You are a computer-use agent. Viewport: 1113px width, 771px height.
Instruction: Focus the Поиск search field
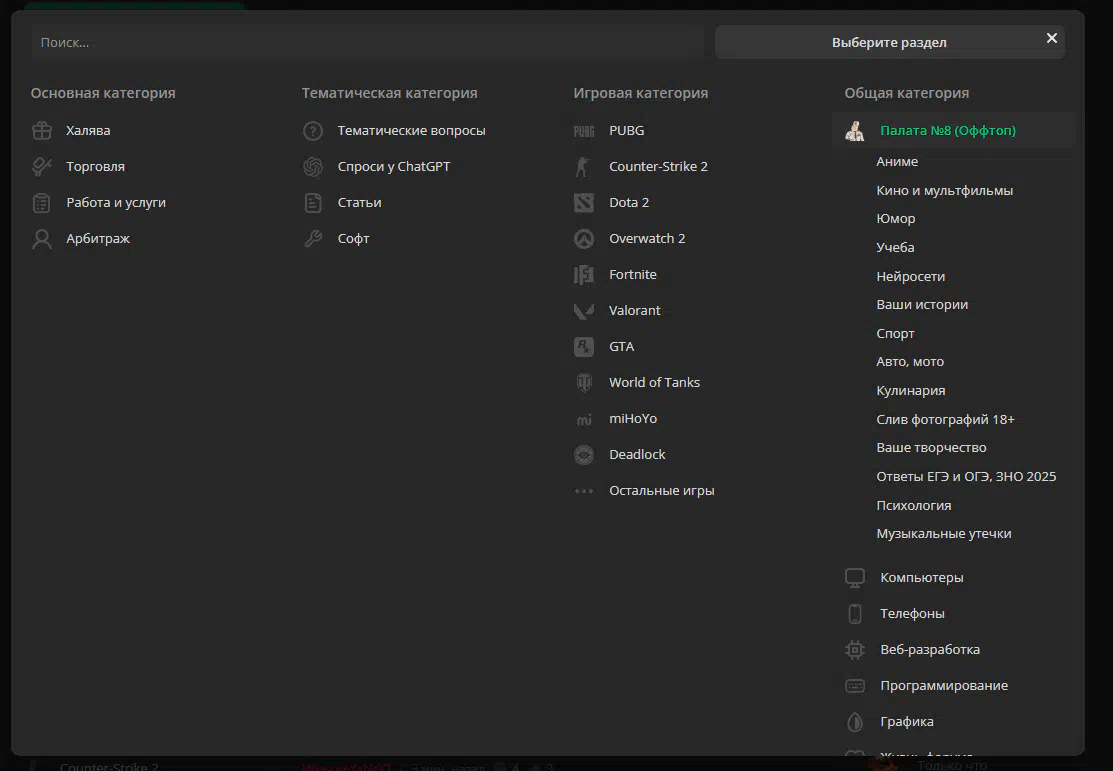[x=368, y=43]
